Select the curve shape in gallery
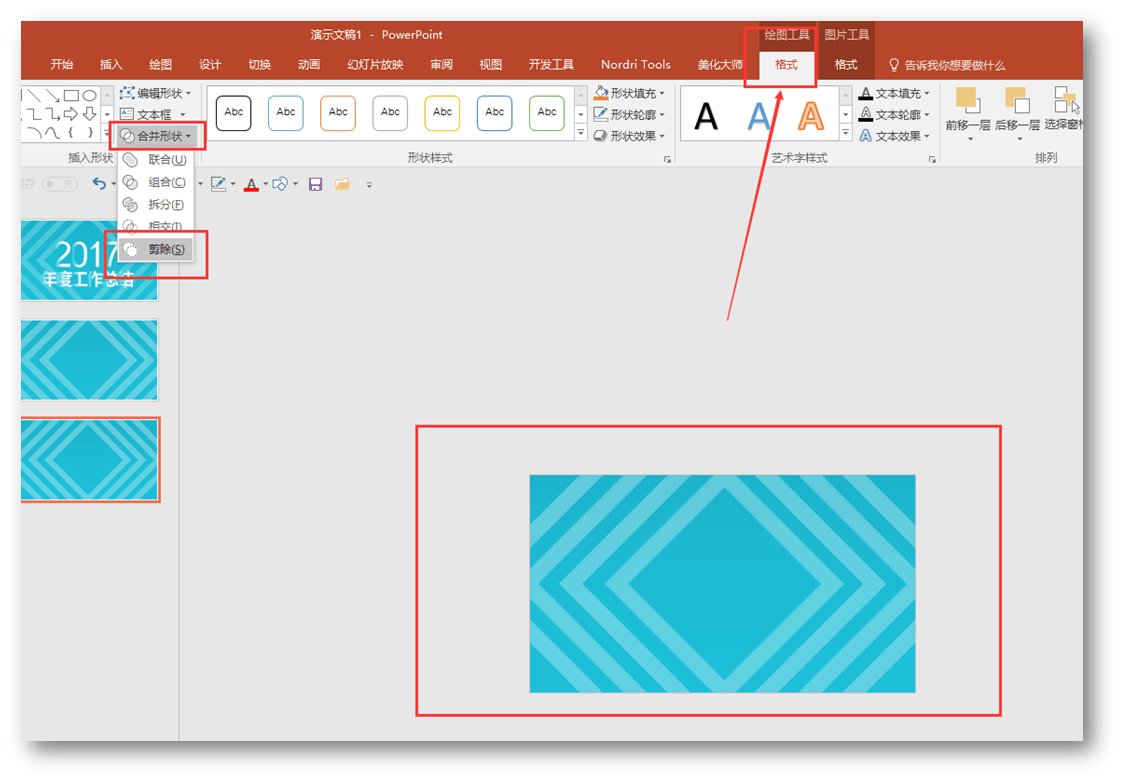 [52, 132]
